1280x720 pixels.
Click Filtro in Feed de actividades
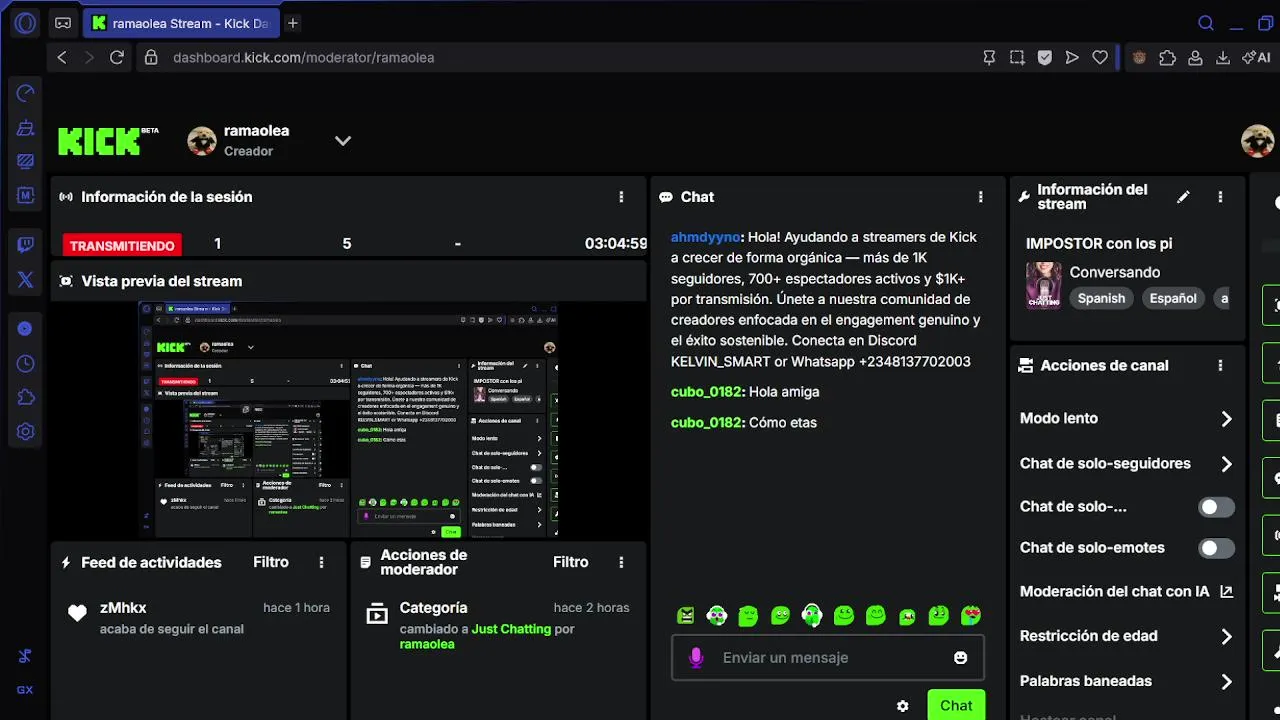click(x=271, y=562)
